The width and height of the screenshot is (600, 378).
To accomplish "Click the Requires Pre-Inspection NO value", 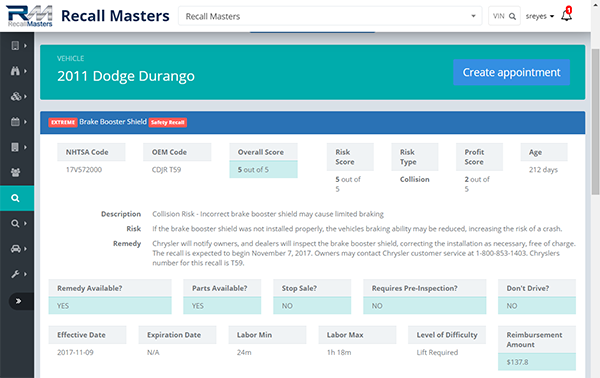I will pos(425,306).
